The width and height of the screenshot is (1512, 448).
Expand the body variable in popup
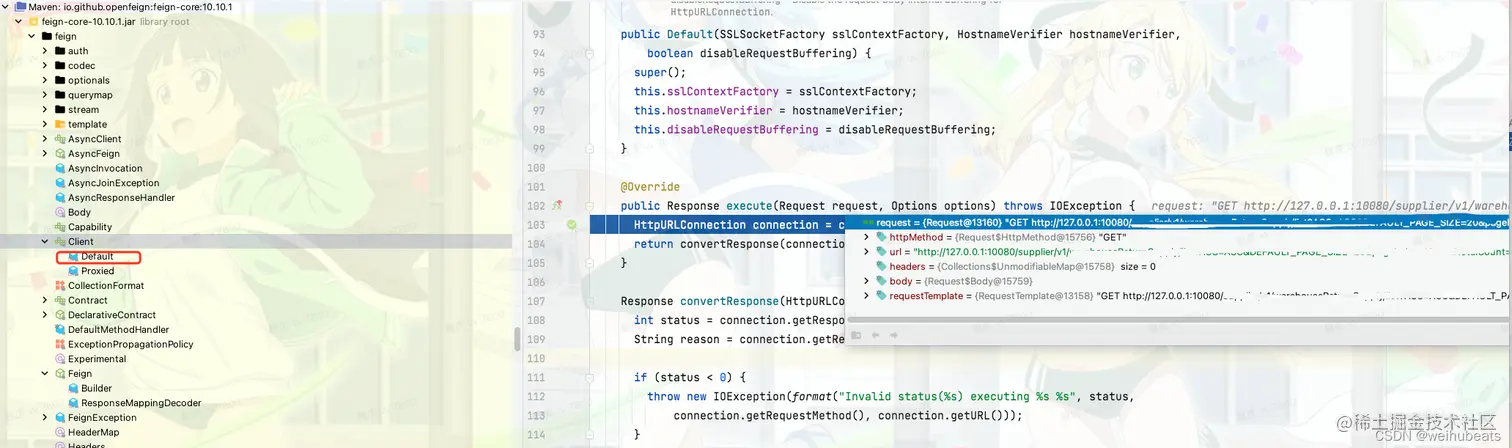point(867,281)
